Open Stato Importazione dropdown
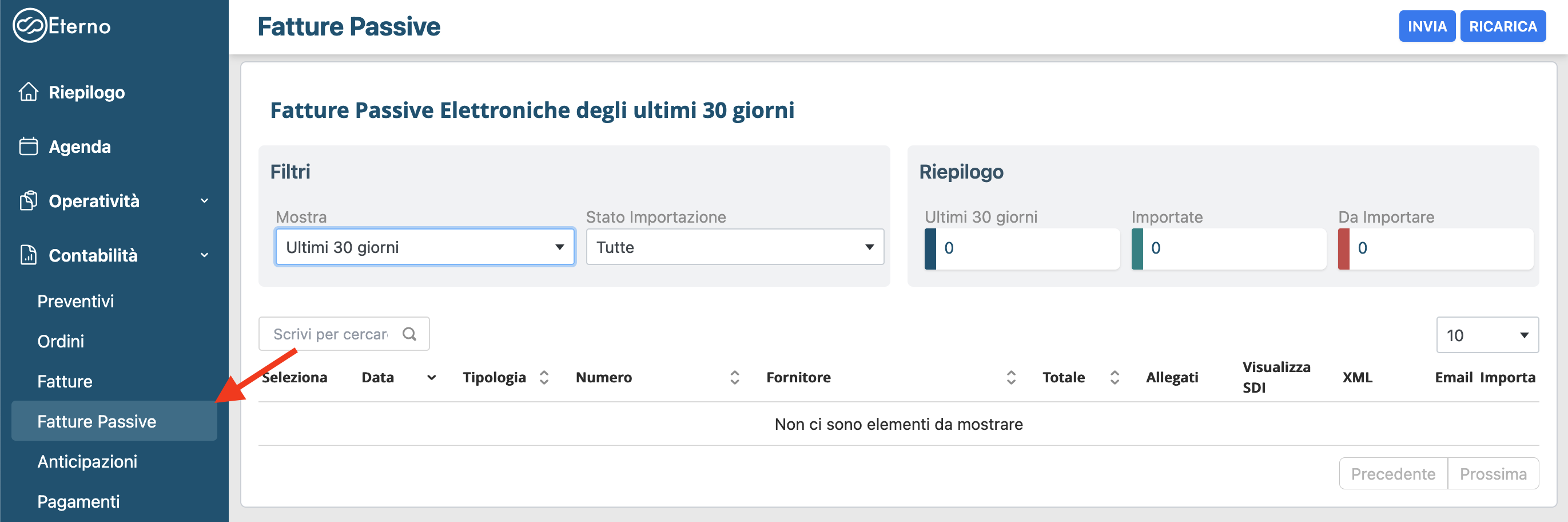The width and height of the screenshot is (1568, 522). [x=735, y=247]
